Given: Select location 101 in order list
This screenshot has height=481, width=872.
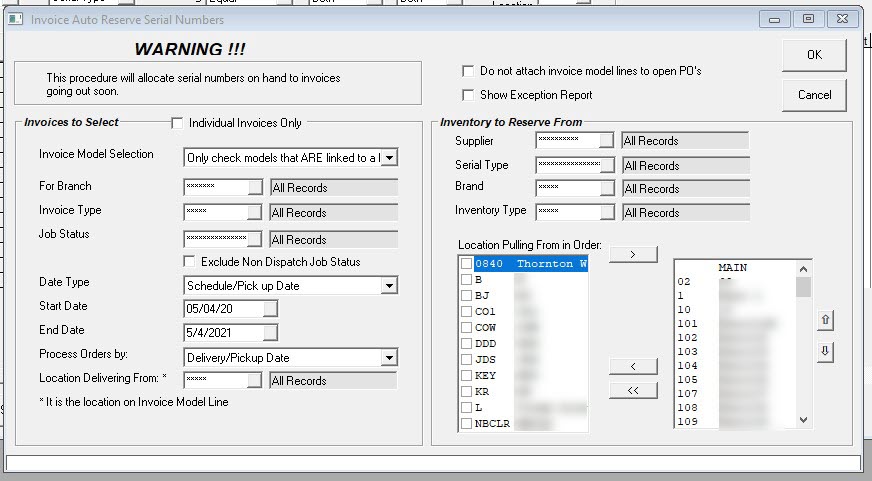Looking at the screenshot, I should 735,324.
